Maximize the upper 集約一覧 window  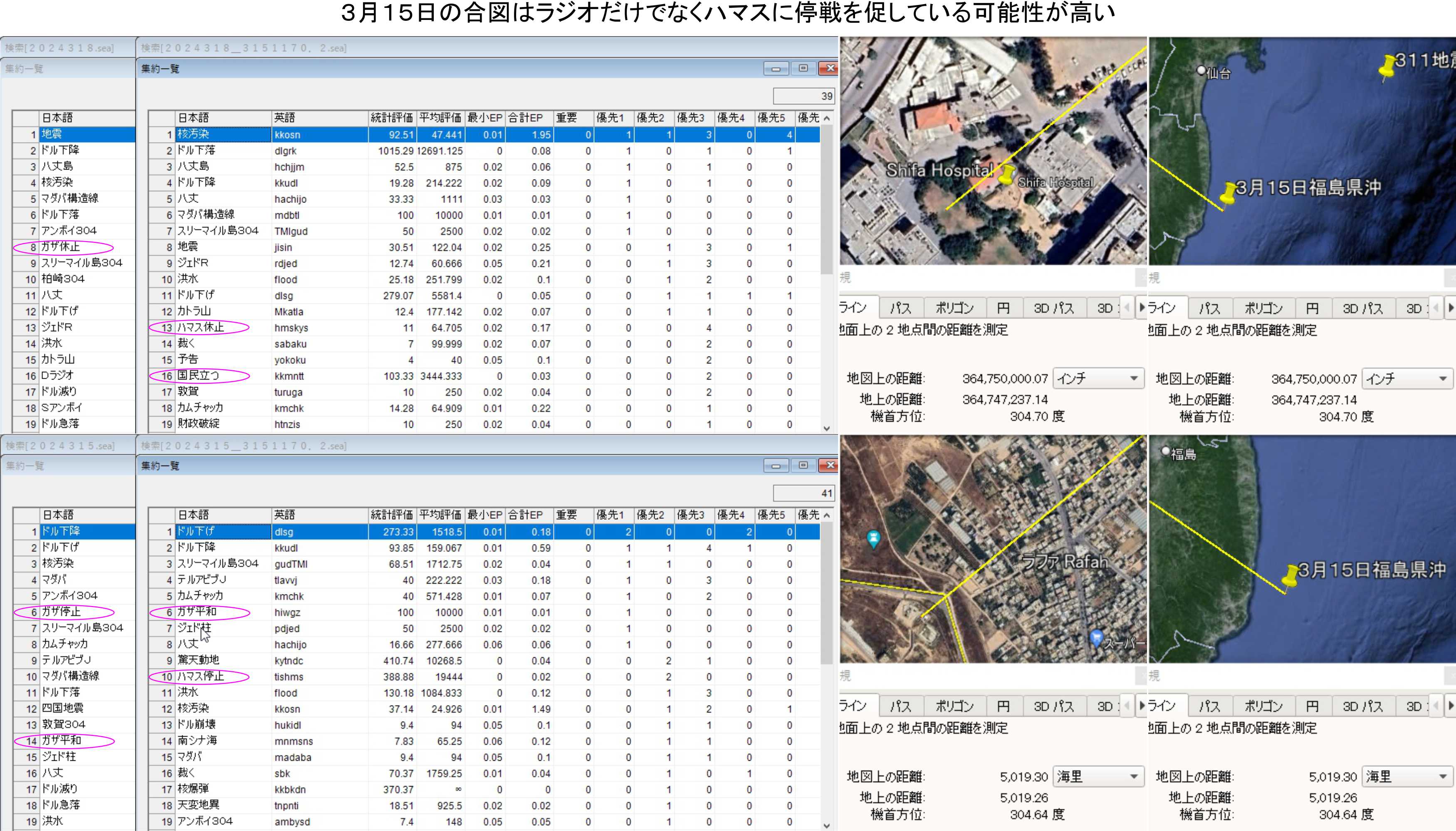(803, 68)
